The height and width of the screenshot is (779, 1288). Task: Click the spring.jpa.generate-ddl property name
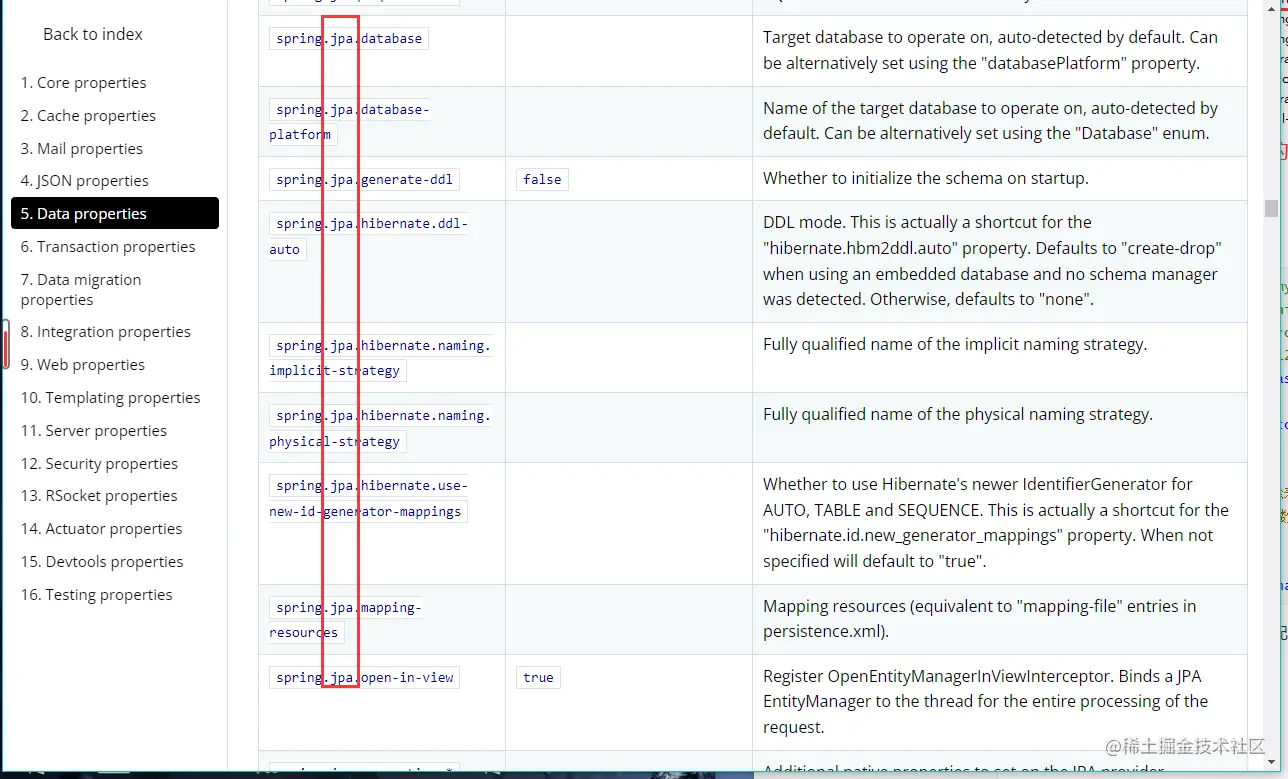(x=364, y=180)
